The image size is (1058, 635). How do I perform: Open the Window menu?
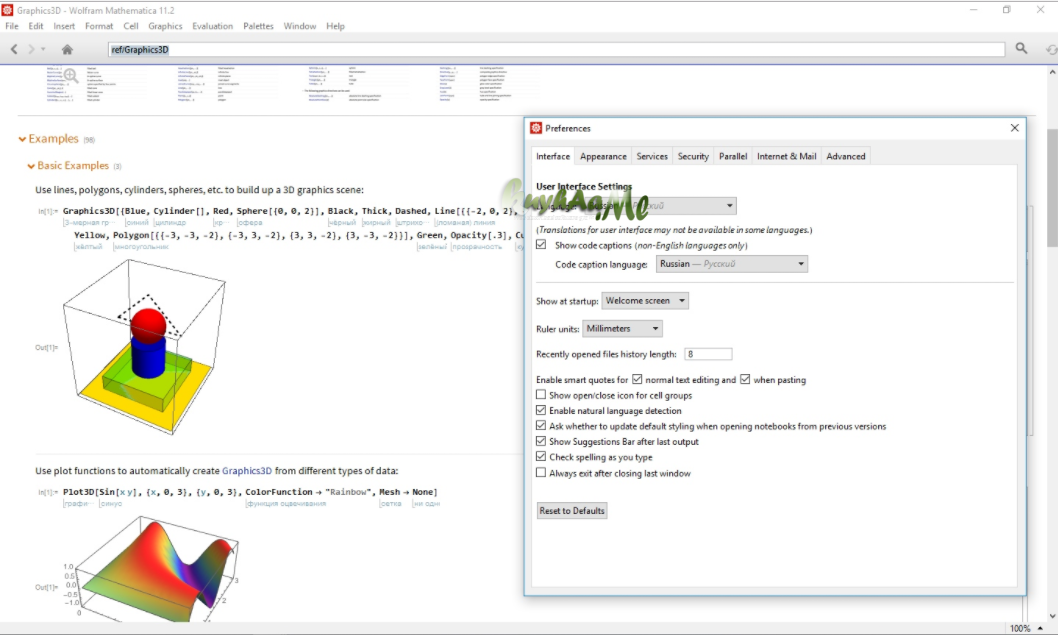(x=300, y=26)
